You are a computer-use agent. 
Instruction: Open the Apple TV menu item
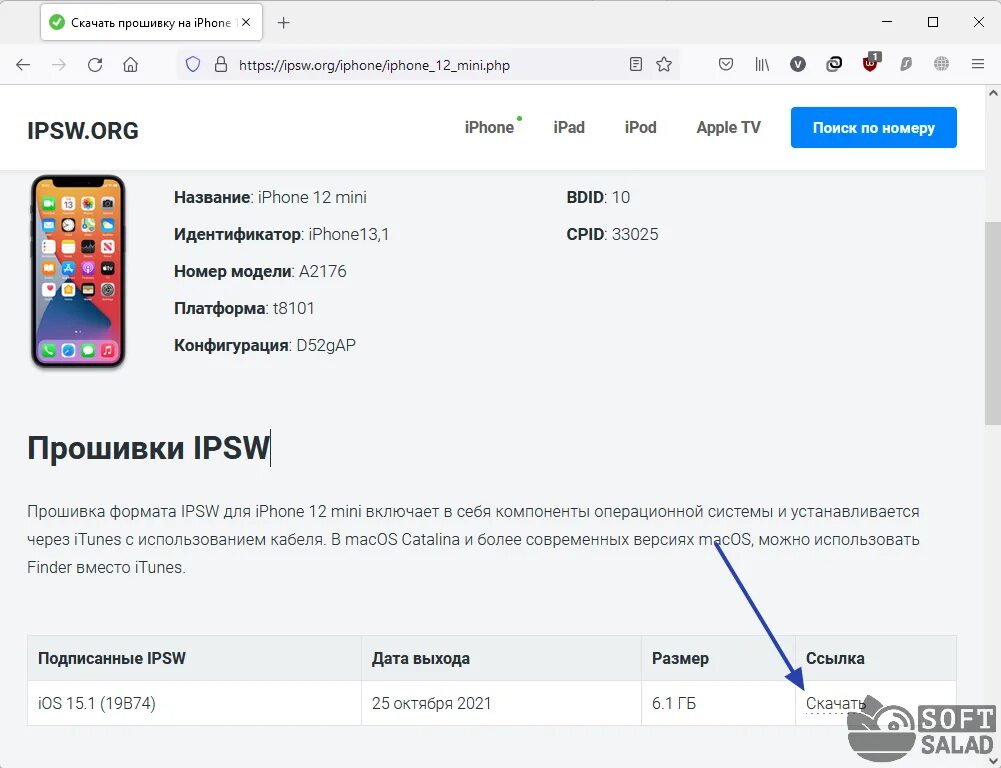(x=729, y=128)
